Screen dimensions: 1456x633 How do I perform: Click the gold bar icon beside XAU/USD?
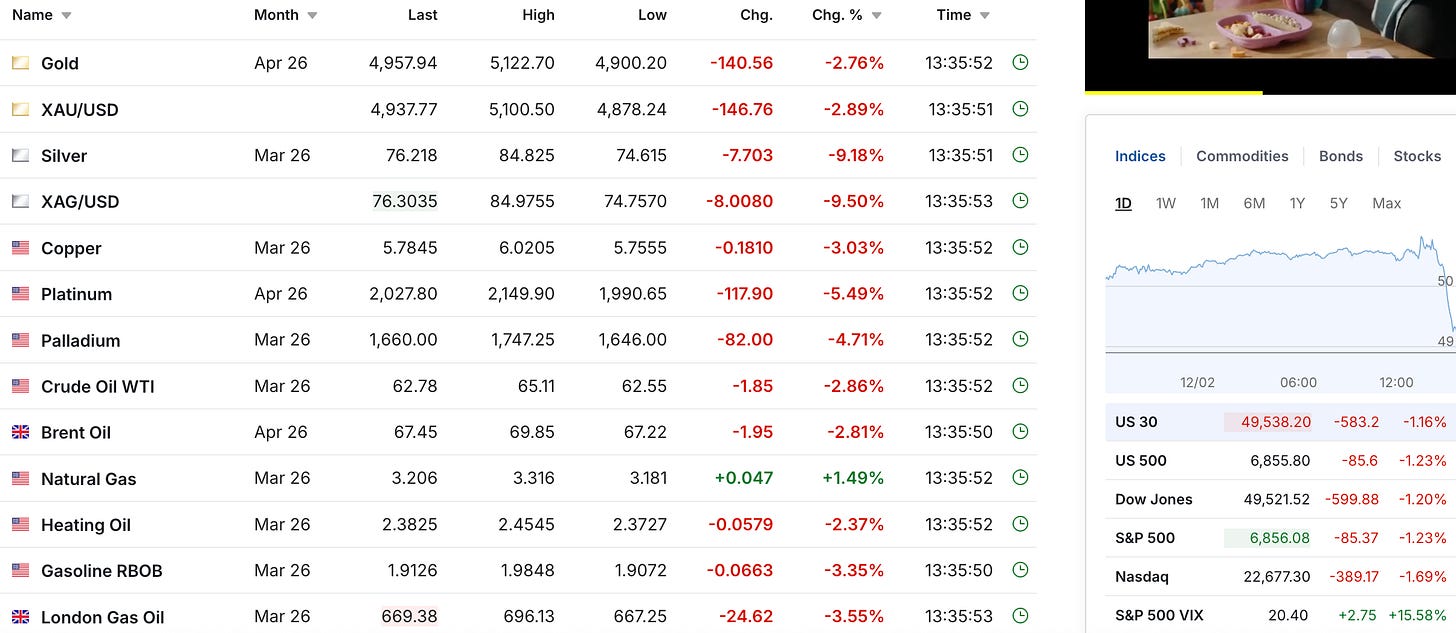coord(20,109)
